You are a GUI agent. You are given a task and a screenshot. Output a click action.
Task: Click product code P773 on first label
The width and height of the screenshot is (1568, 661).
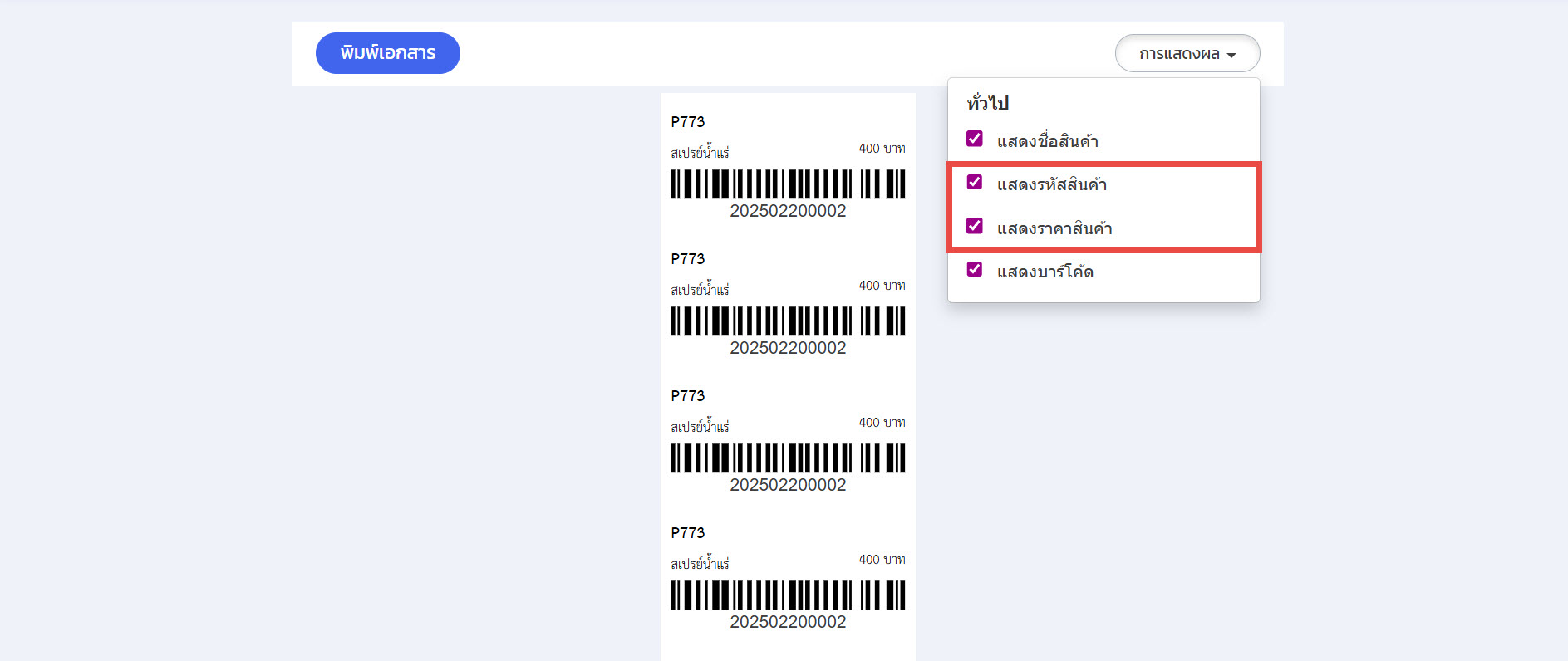[x=687, y=122]
